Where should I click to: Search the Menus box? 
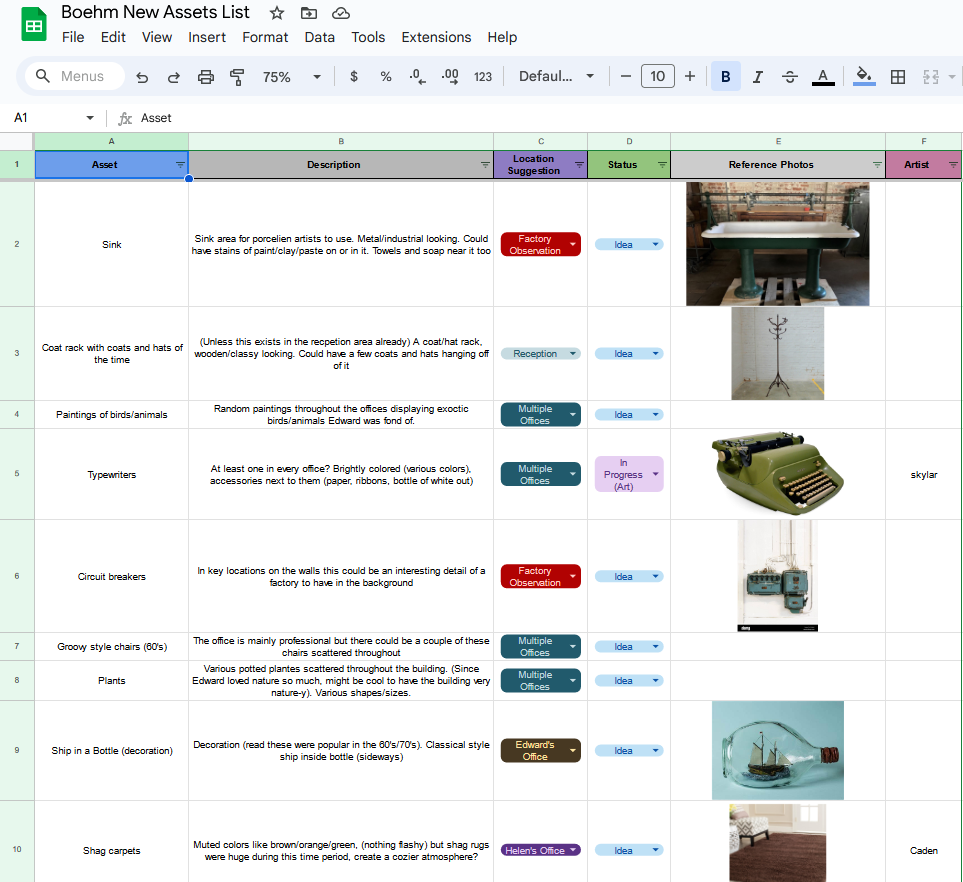[x=74, y=76]
